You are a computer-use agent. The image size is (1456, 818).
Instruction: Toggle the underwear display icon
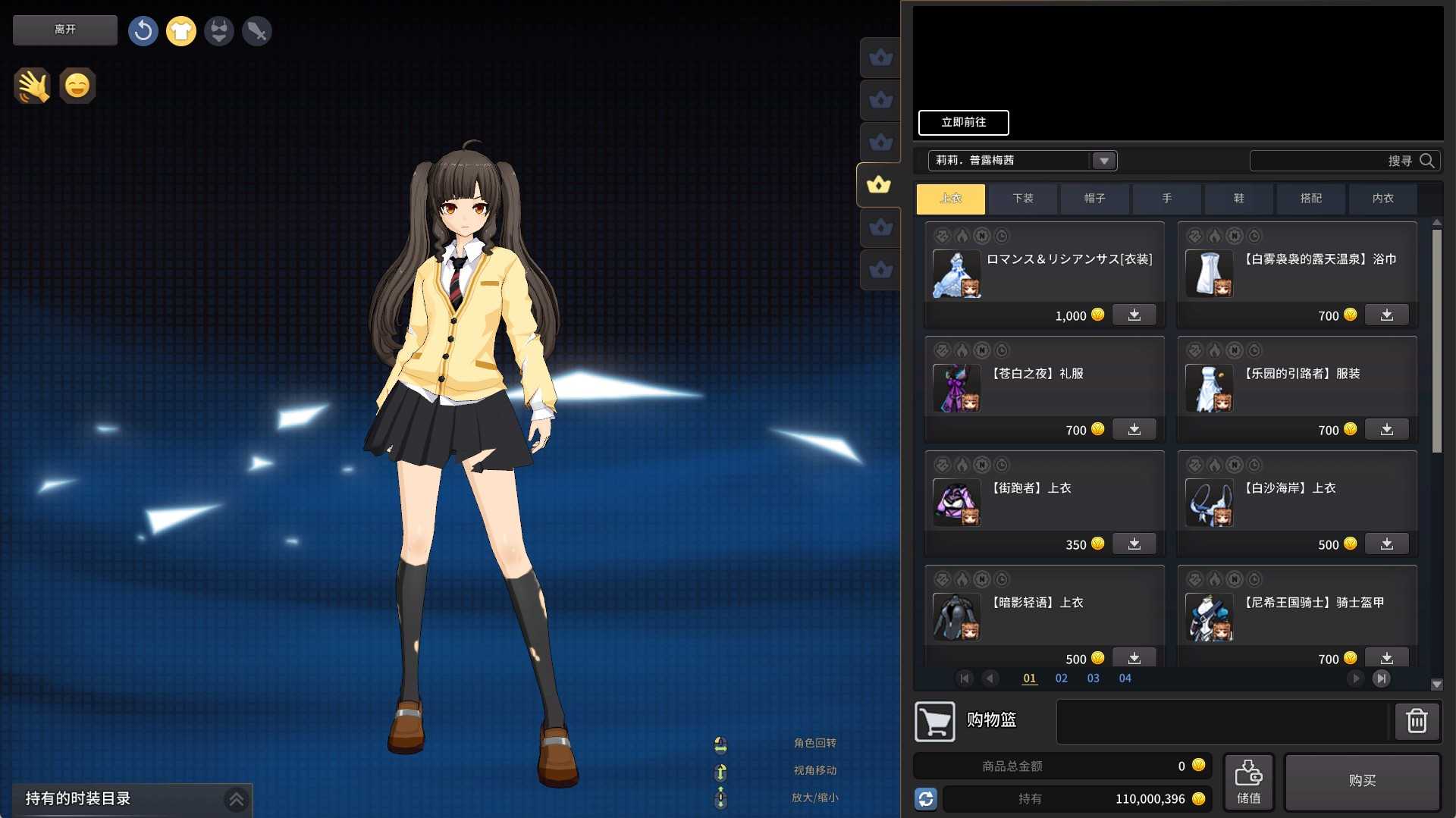pyautogui.click(x=219, y=31)
